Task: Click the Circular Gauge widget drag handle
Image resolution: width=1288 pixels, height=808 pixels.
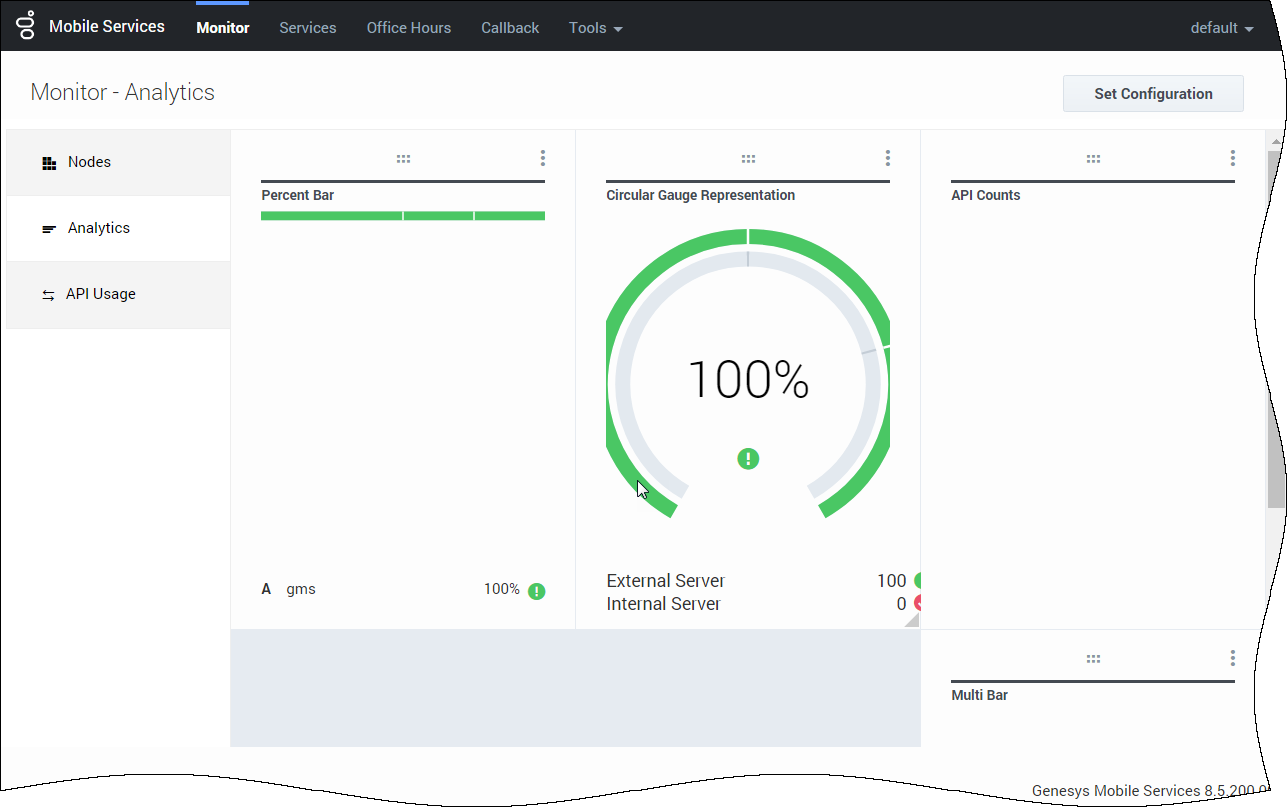Action: pyautogui.click(x=748, y=159)
